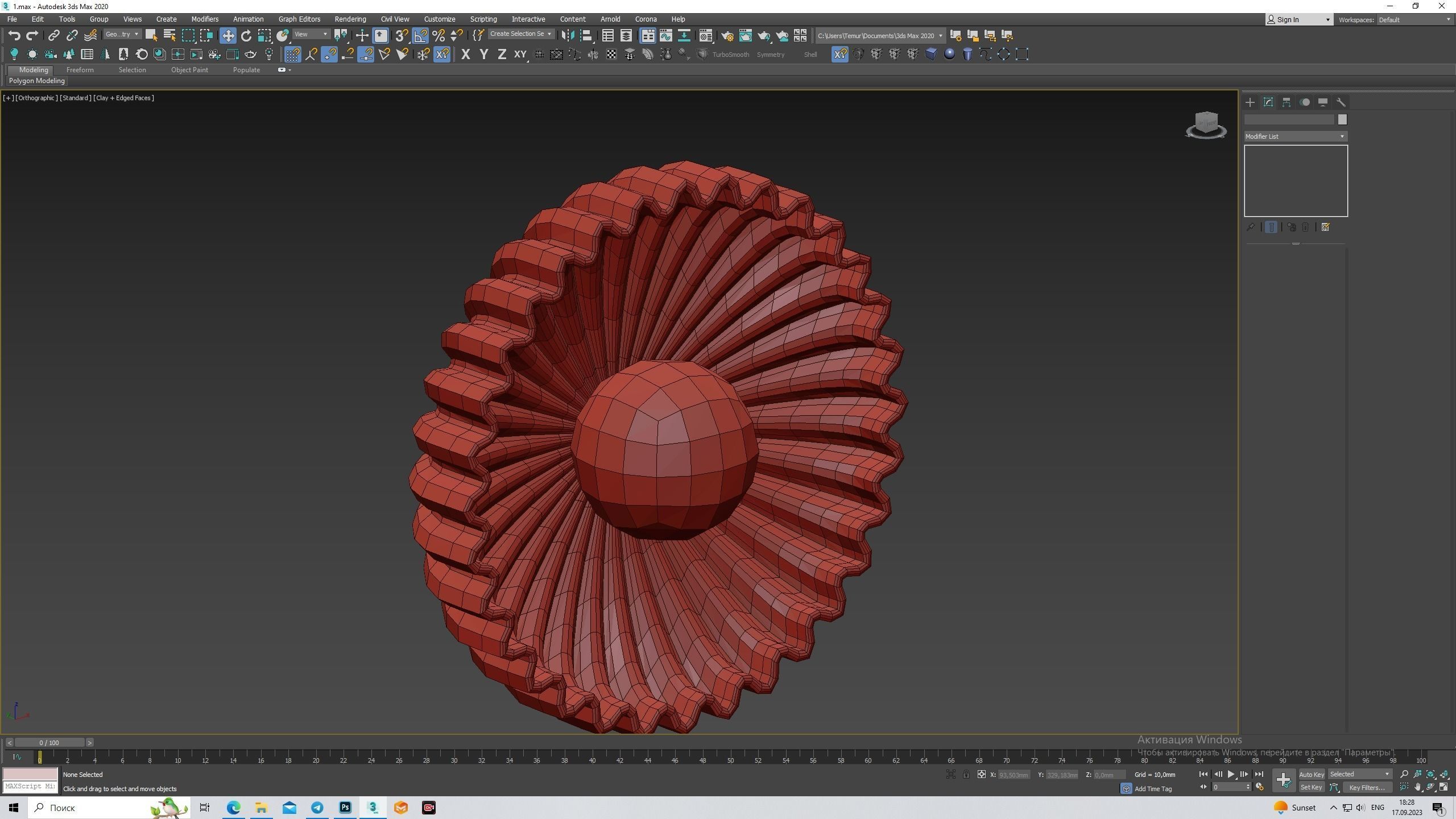
Task: Click the Key Filters button
Action: [x=1367, y=788]
